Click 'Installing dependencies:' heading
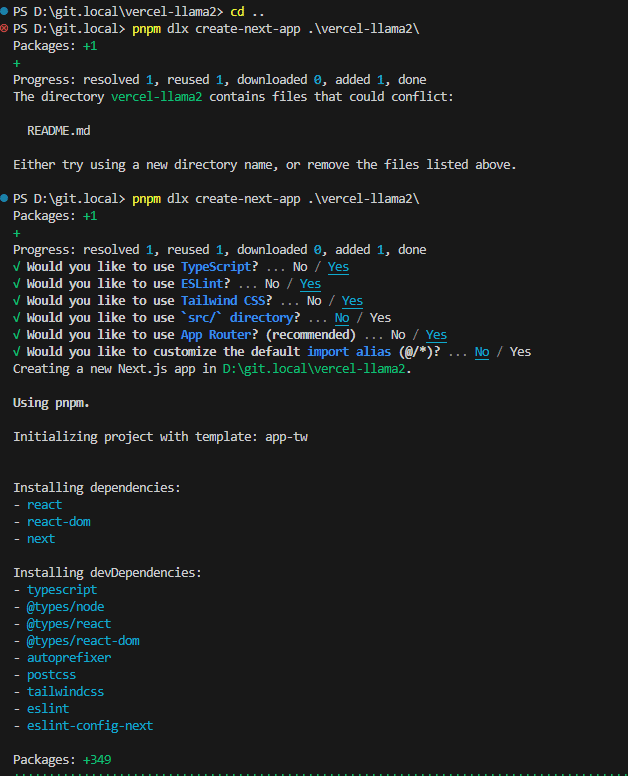Viewport: 628px width, 776px height. click(97, 487)
